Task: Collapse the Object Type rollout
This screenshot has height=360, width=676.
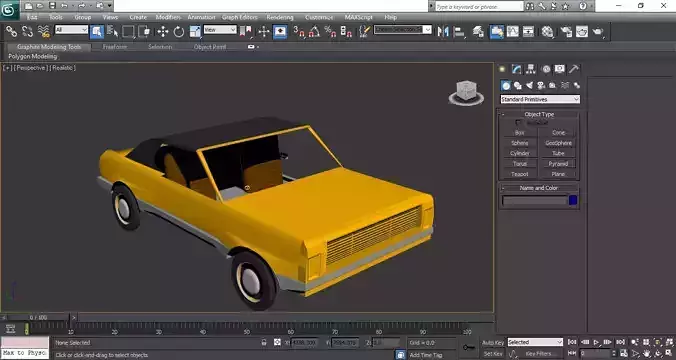Action: (539, 114)
